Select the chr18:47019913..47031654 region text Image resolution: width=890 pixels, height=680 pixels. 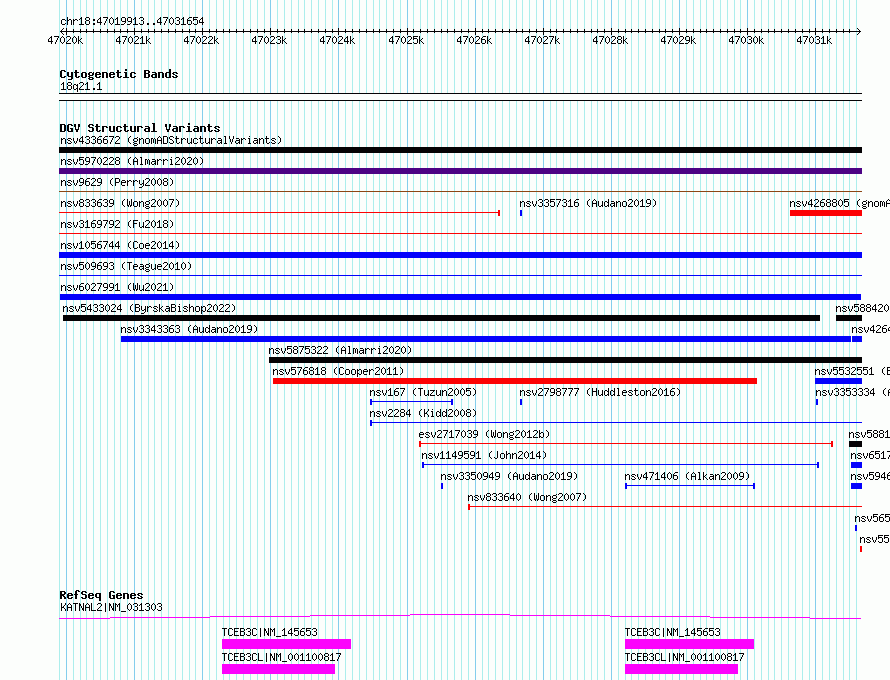pos(132,22)
